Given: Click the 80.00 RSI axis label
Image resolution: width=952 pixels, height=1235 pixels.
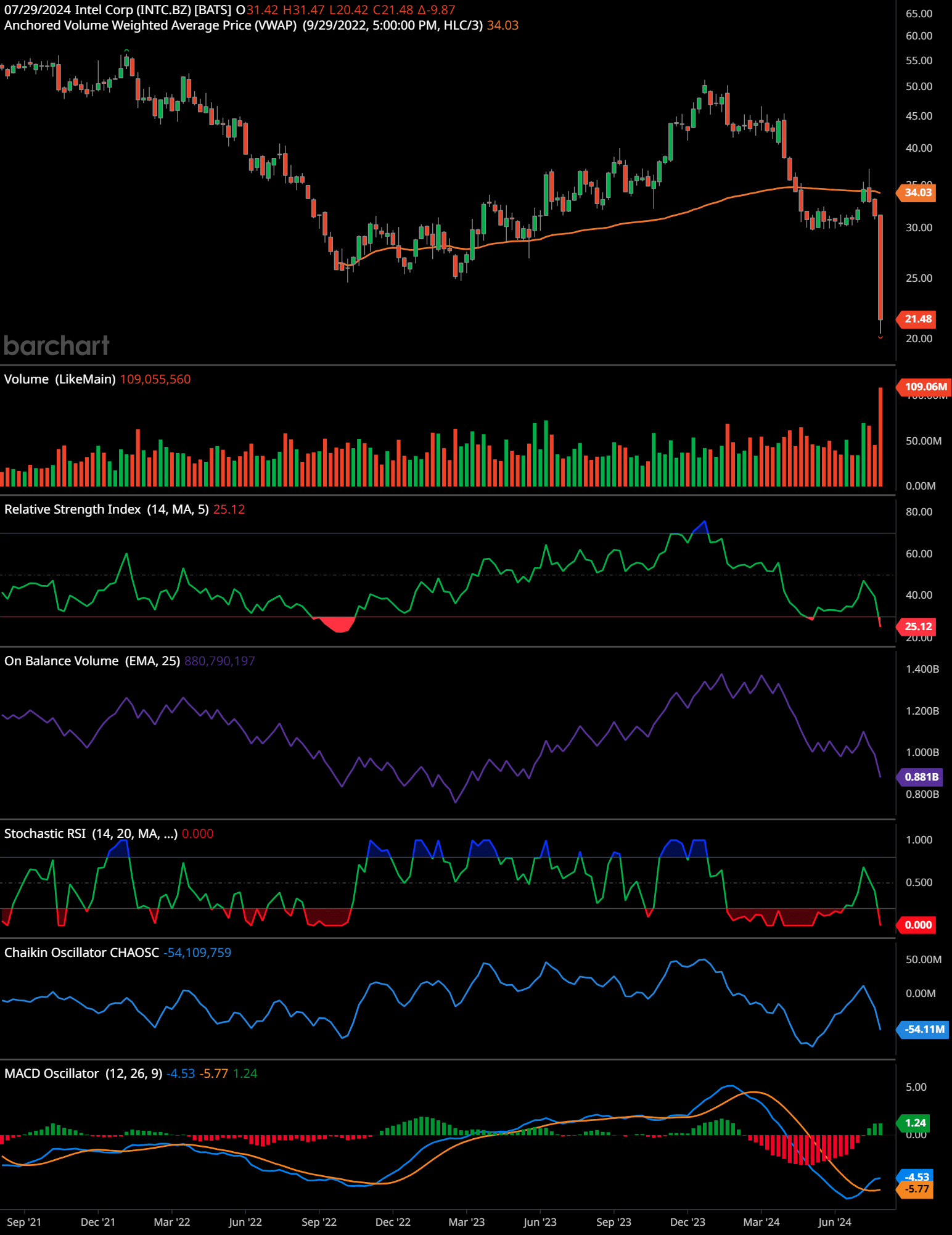Looking at the screenshot, I should [919, 512].
